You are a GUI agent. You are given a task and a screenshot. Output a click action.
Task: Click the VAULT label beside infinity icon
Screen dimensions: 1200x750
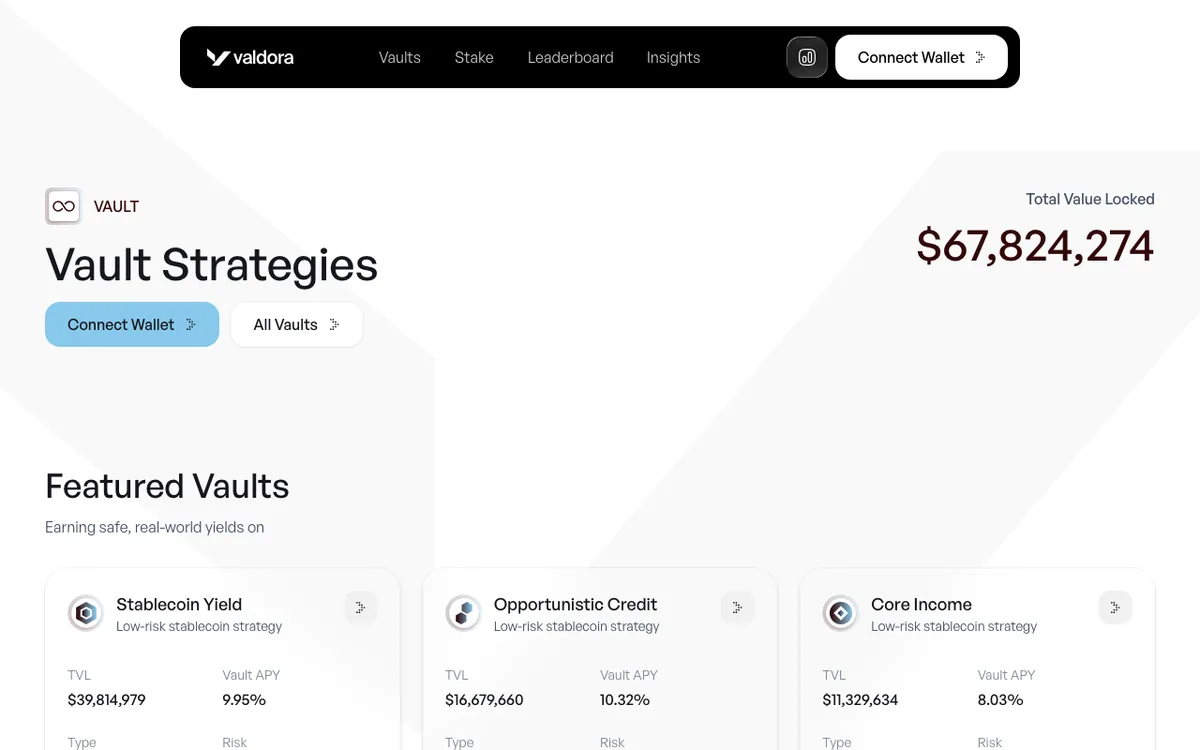coord(116,206)
